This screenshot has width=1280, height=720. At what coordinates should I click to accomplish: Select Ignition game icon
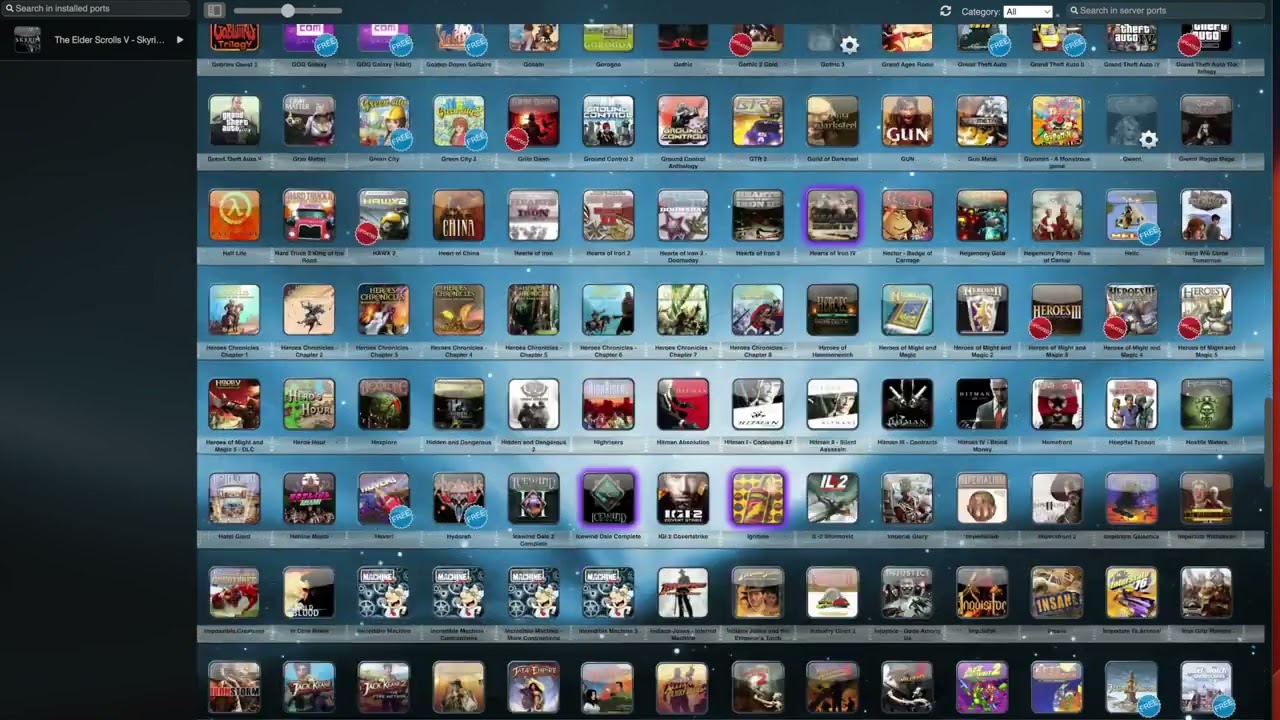(x=758, y=498)
